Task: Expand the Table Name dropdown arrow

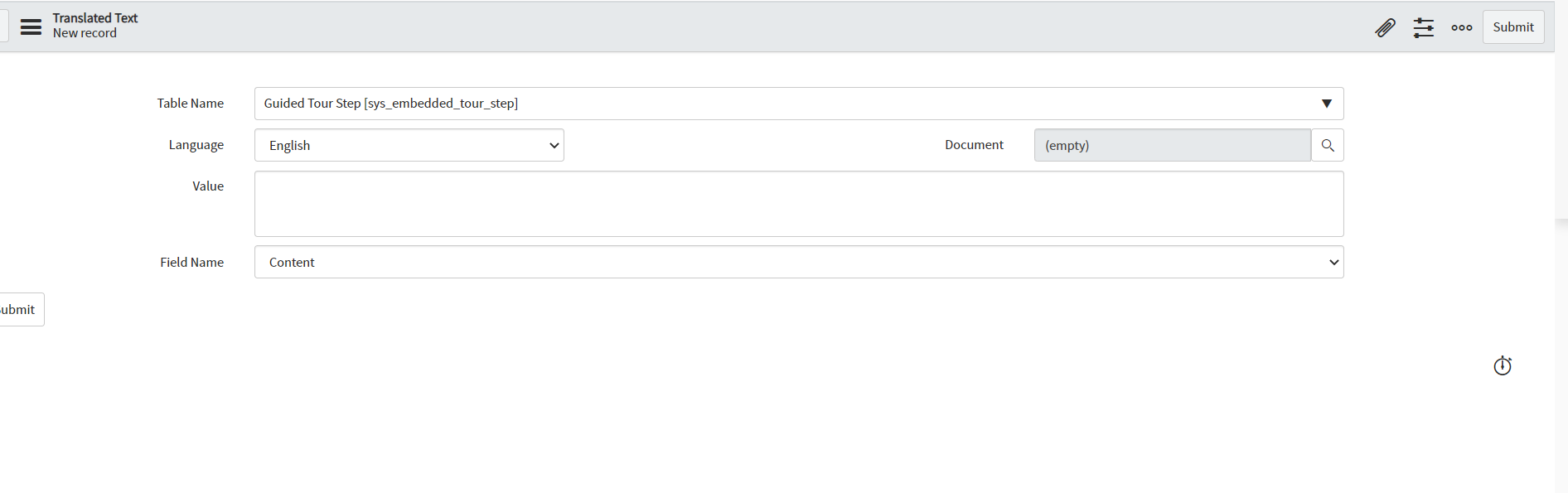Action: pos(1327,104)
